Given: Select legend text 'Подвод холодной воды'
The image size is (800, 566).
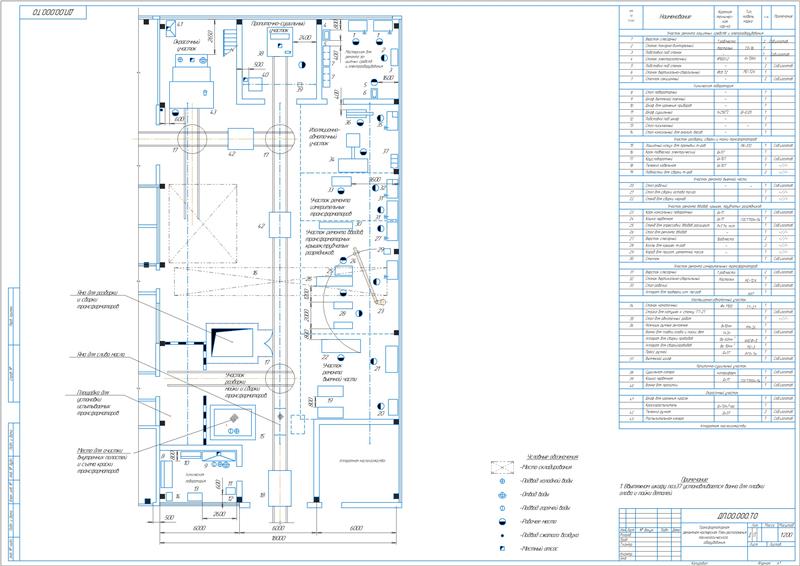Looking at the screenshot, I should 549,481.
